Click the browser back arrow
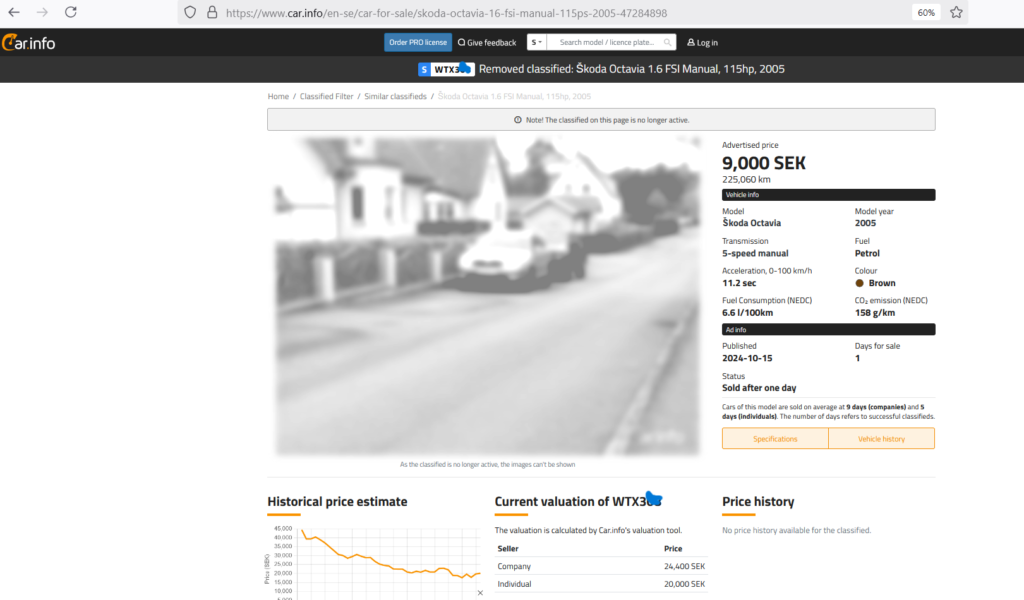The width and height of the screenshot is (1024, 600). coord(14,13)
